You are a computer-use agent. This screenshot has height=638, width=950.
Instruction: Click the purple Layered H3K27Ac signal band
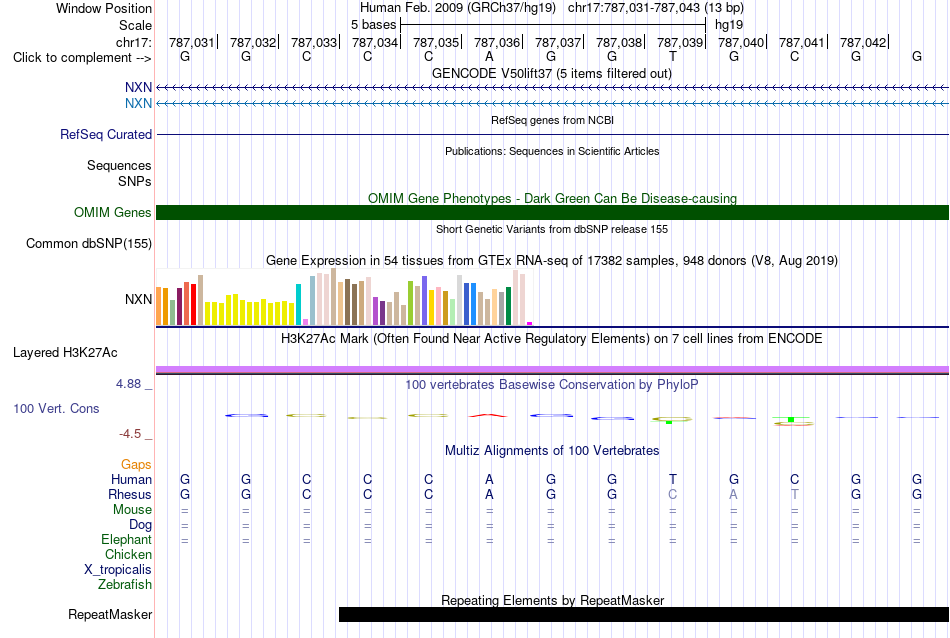(552, 370)
